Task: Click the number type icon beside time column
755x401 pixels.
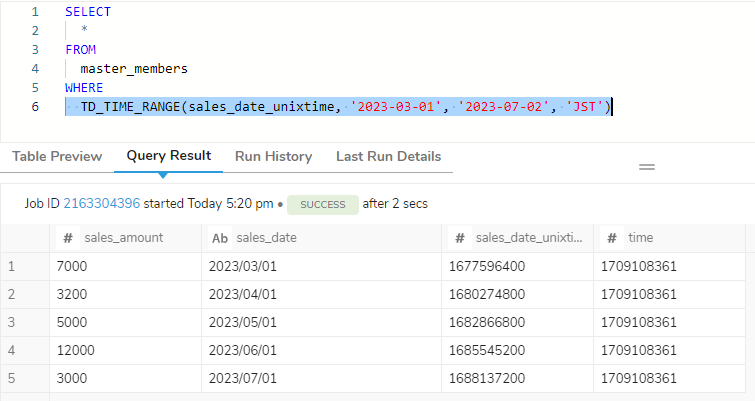Action: 612,238
